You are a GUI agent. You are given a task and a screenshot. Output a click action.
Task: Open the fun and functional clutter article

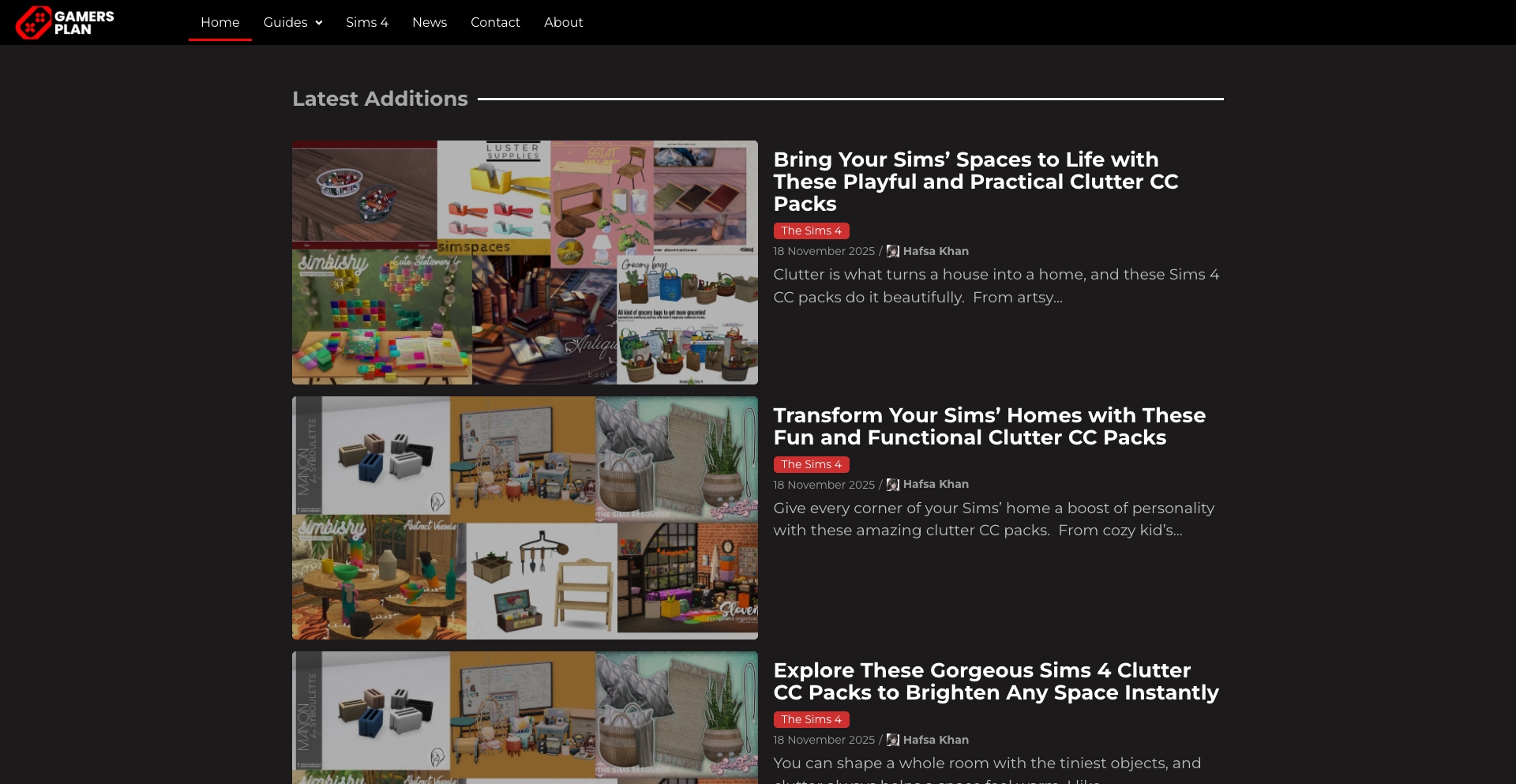(989, 426)
